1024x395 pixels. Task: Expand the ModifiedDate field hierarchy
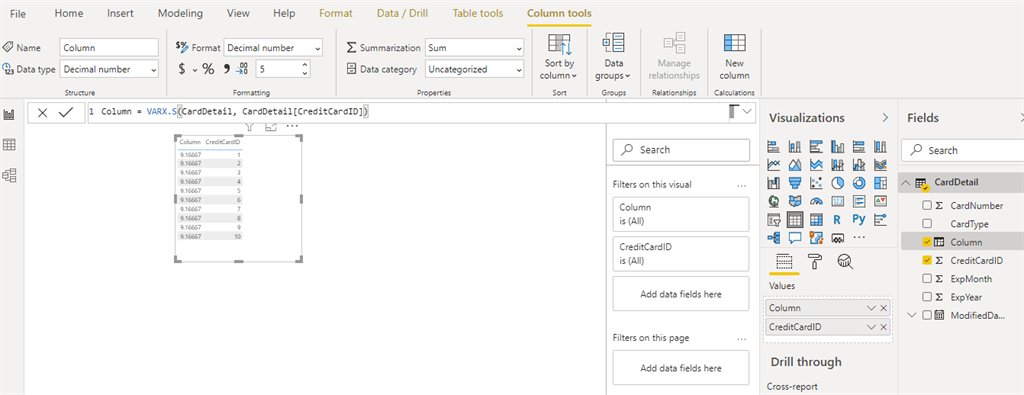(x=912, y=315)
